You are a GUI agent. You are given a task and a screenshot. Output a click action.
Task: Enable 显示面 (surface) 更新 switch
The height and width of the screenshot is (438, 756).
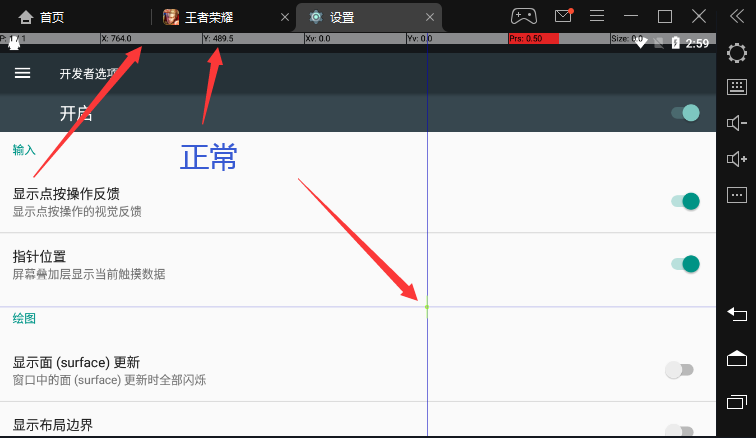(x=679, y=370)
